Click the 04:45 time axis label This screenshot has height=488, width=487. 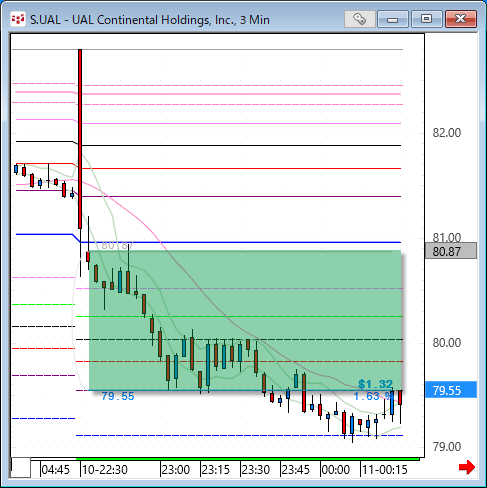(x=55, y=470)
